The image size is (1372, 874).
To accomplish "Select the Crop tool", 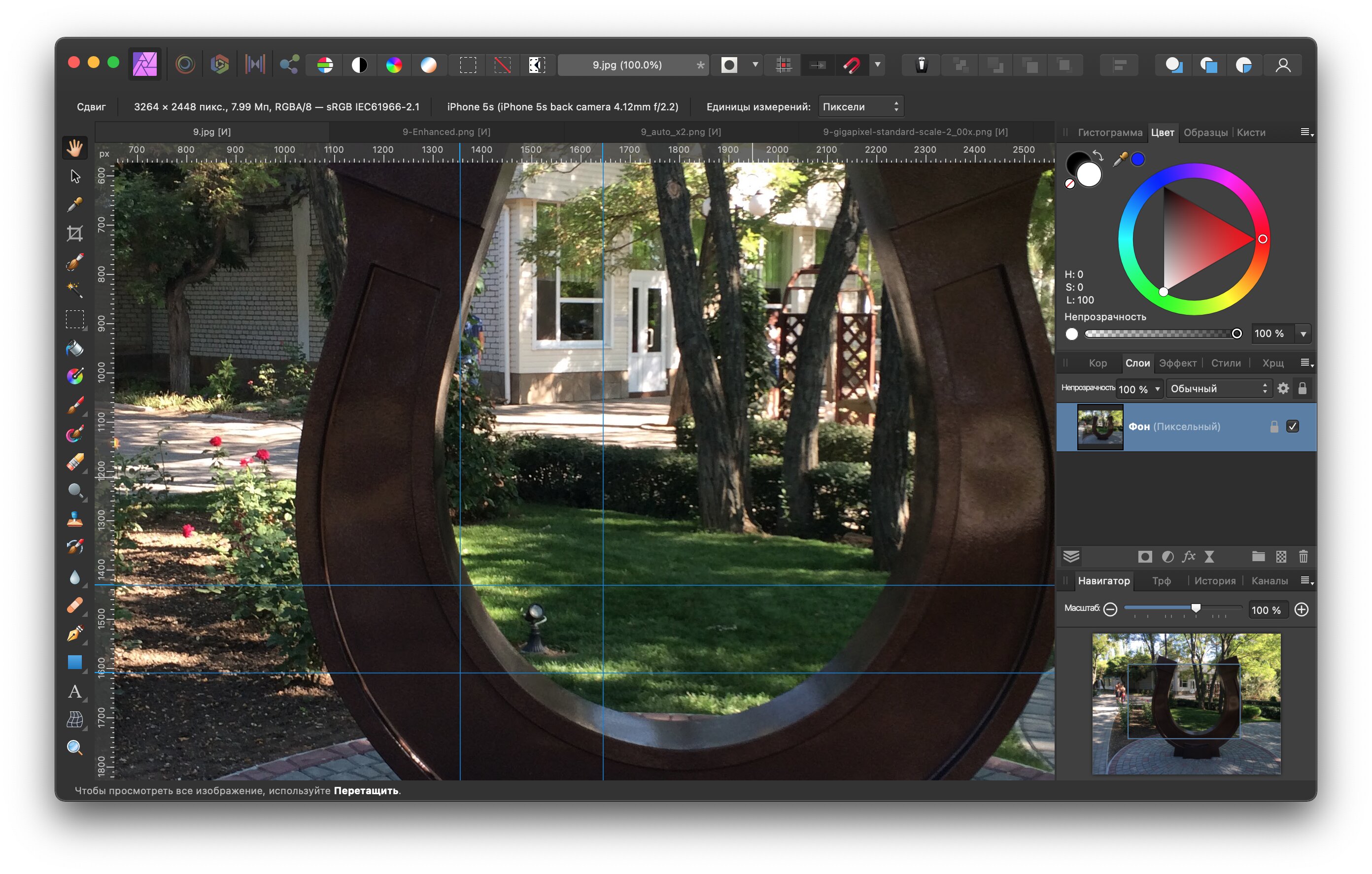I will pos(74,234).
